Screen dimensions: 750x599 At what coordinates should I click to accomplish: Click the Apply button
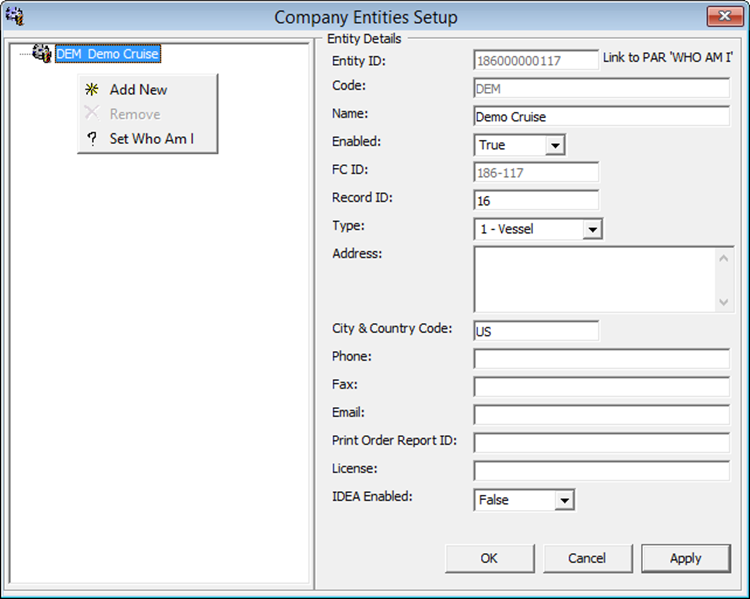point(686,558)
